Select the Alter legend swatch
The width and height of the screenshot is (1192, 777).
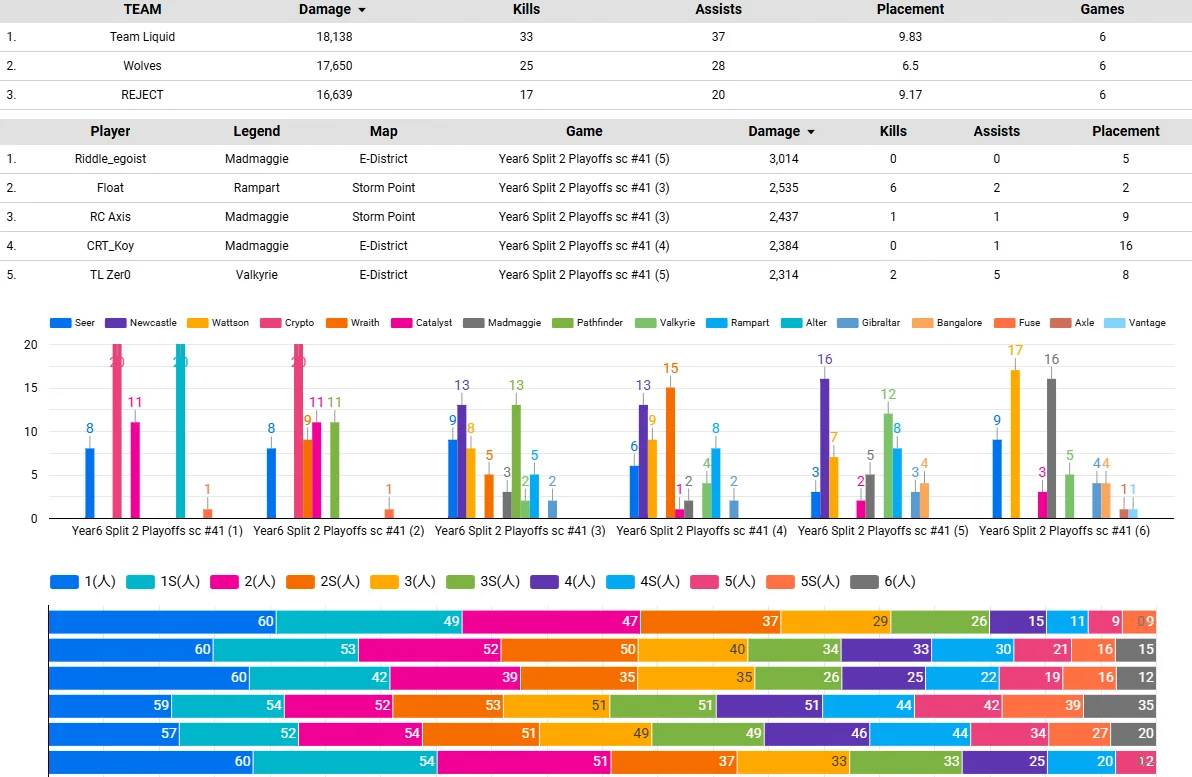coord(791,323)
